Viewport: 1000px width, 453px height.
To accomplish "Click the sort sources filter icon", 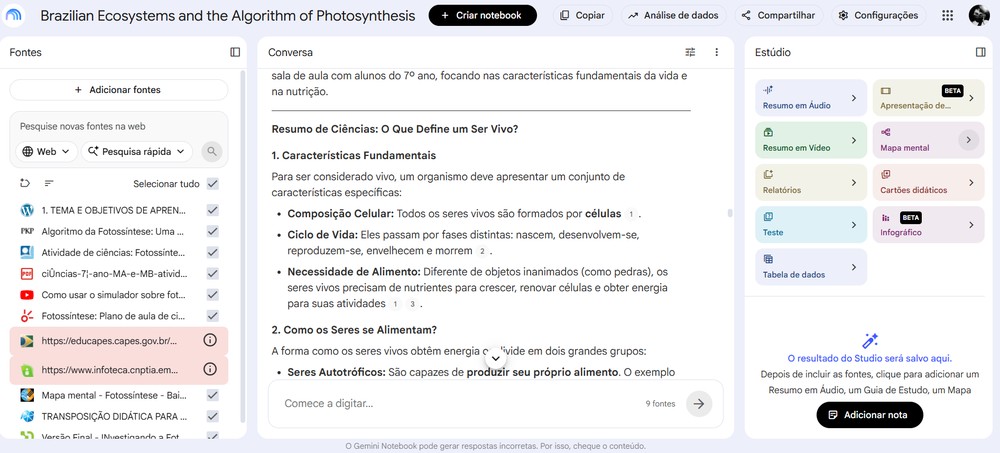I will pos(49,184).
